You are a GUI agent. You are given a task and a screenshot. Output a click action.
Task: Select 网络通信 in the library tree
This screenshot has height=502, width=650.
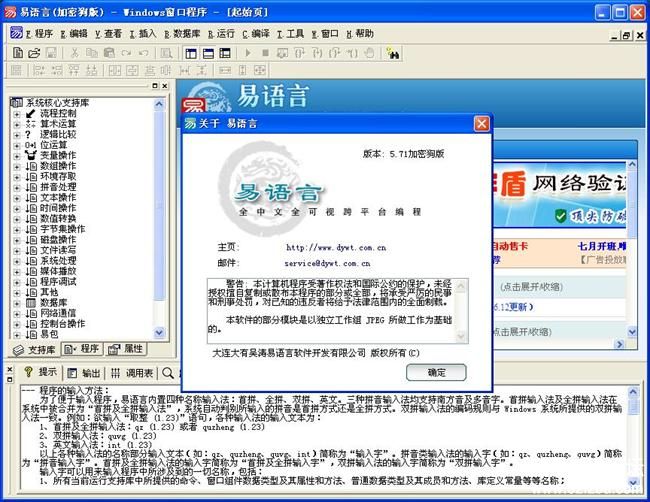coord(58,313)
